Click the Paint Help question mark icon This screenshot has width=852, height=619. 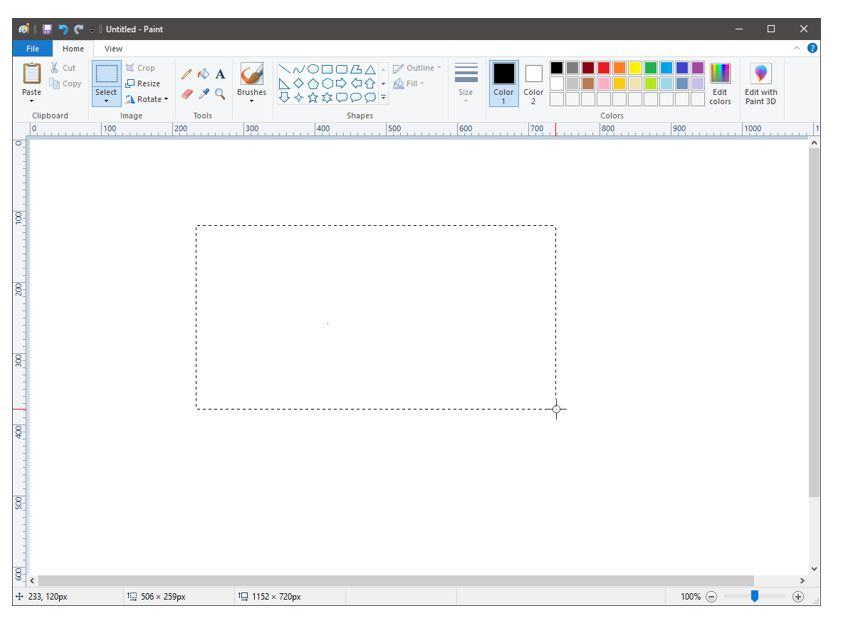[812, 48]
